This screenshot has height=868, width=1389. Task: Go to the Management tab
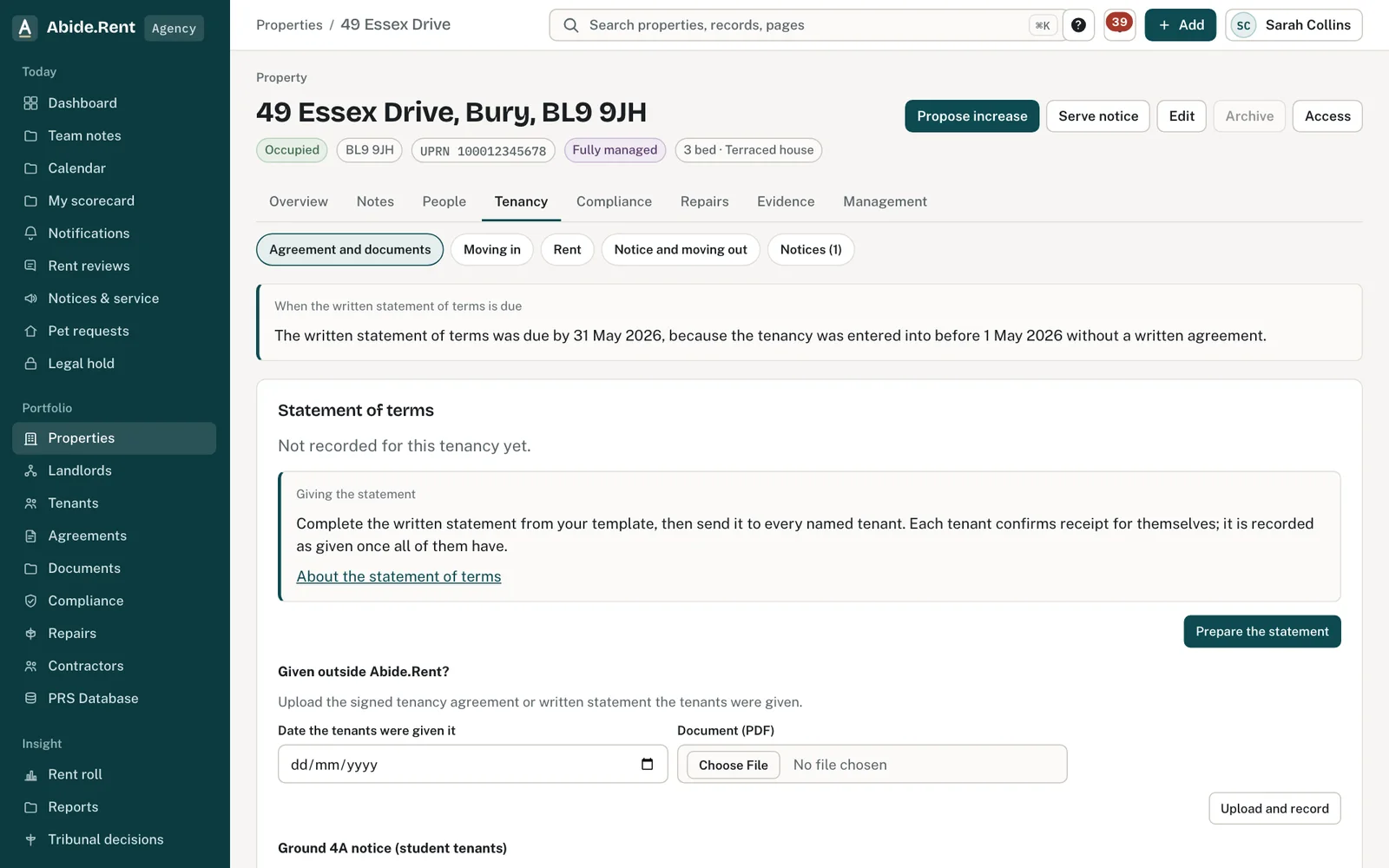[885, 201]
